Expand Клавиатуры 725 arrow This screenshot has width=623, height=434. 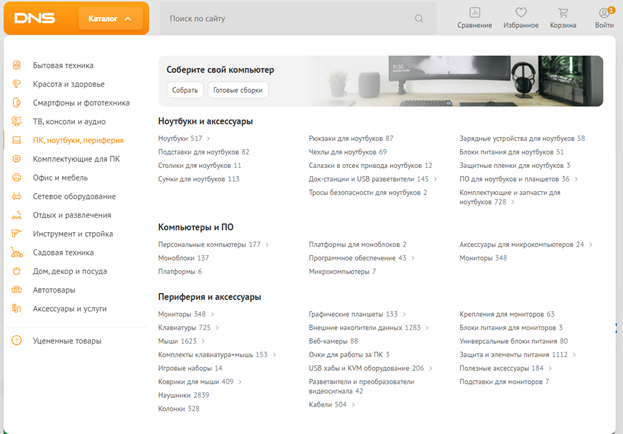(217, 327)
